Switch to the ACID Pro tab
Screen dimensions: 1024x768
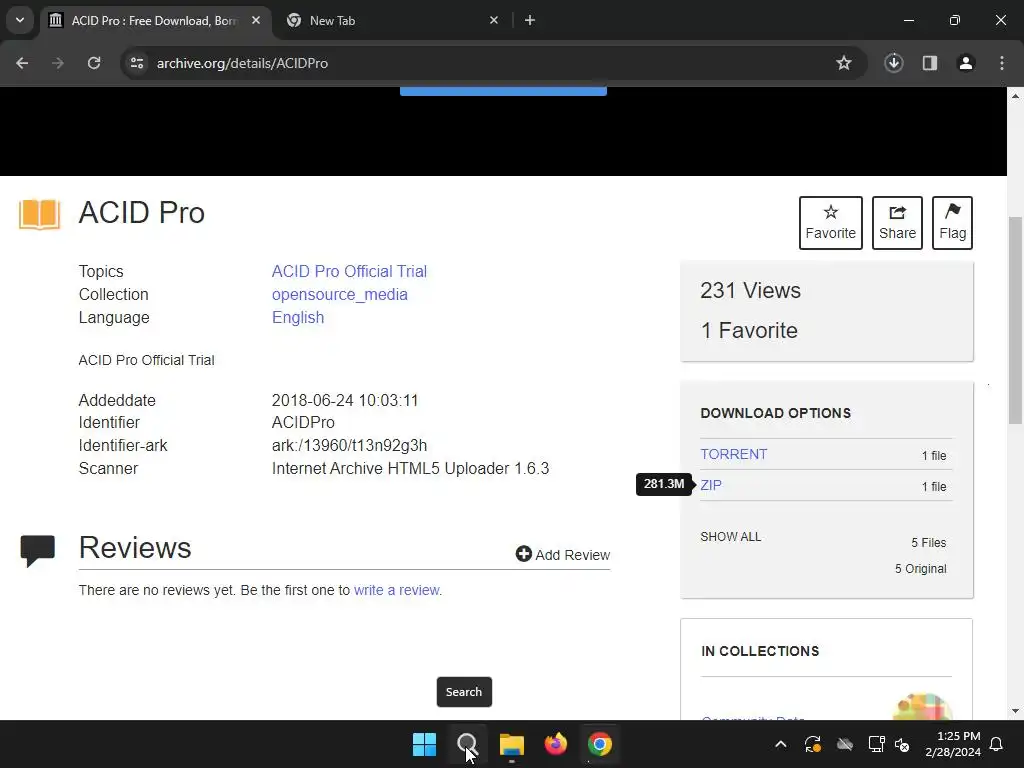pos(155,20)
